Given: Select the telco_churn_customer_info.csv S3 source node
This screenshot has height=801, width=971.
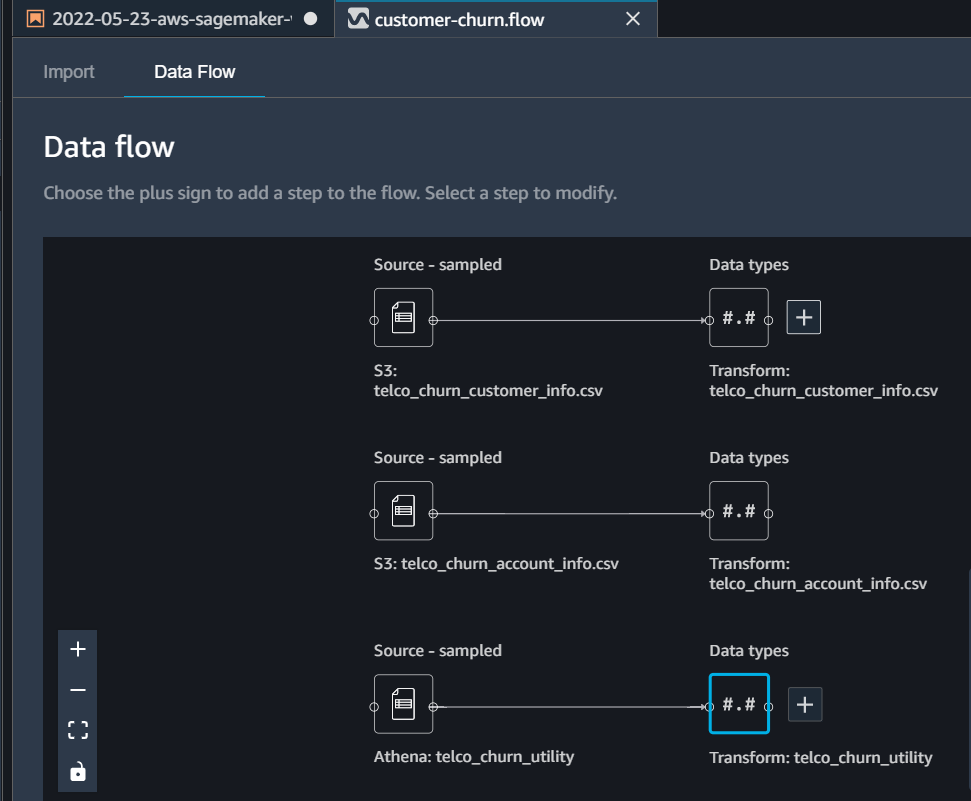Looking at the screenshot, I should tap(403, 318).
